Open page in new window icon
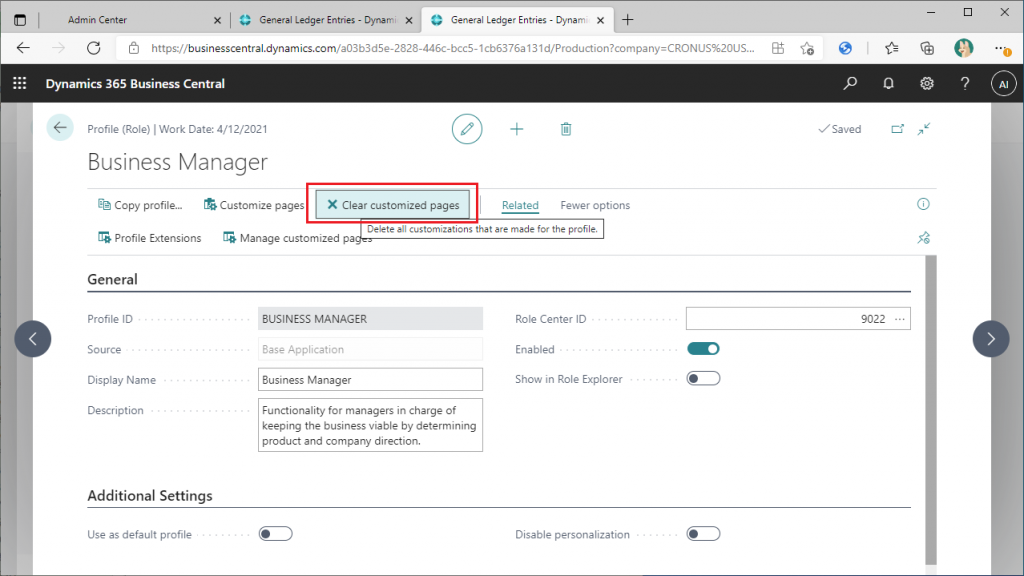 coord(897,129)
